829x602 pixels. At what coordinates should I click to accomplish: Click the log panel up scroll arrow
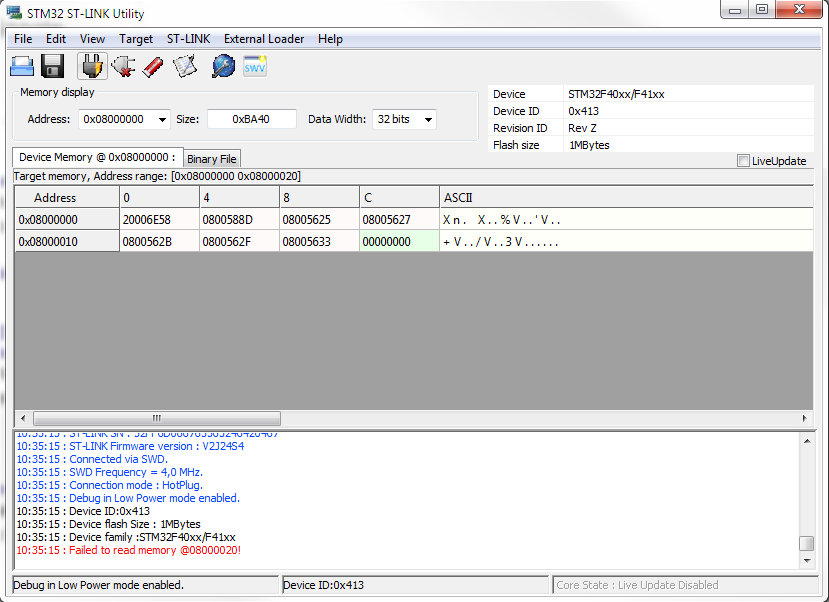click(x=807, y=441)
